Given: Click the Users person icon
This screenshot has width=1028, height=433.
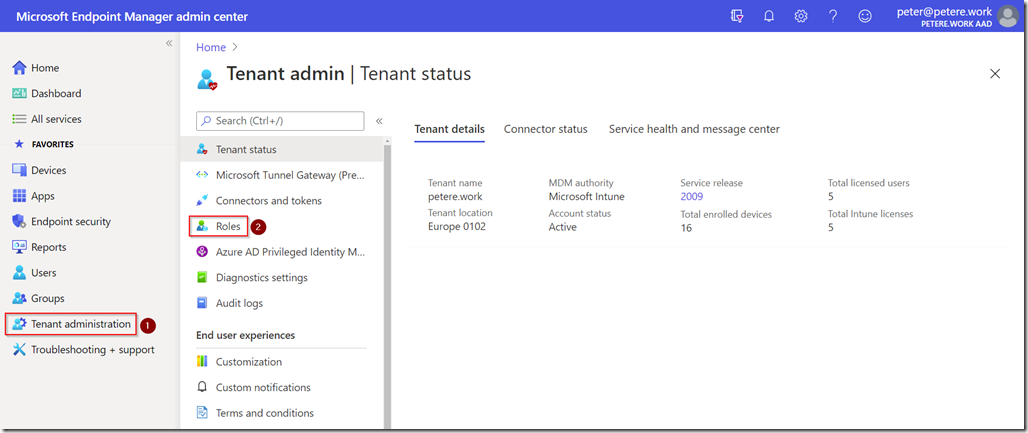Looking at the screenshot, I should pyautogui.click(x=20, y=272).
